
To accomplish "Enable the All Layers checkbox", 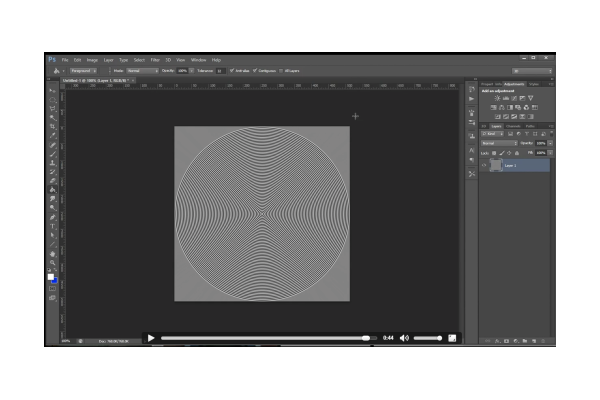I will point(281,71).
